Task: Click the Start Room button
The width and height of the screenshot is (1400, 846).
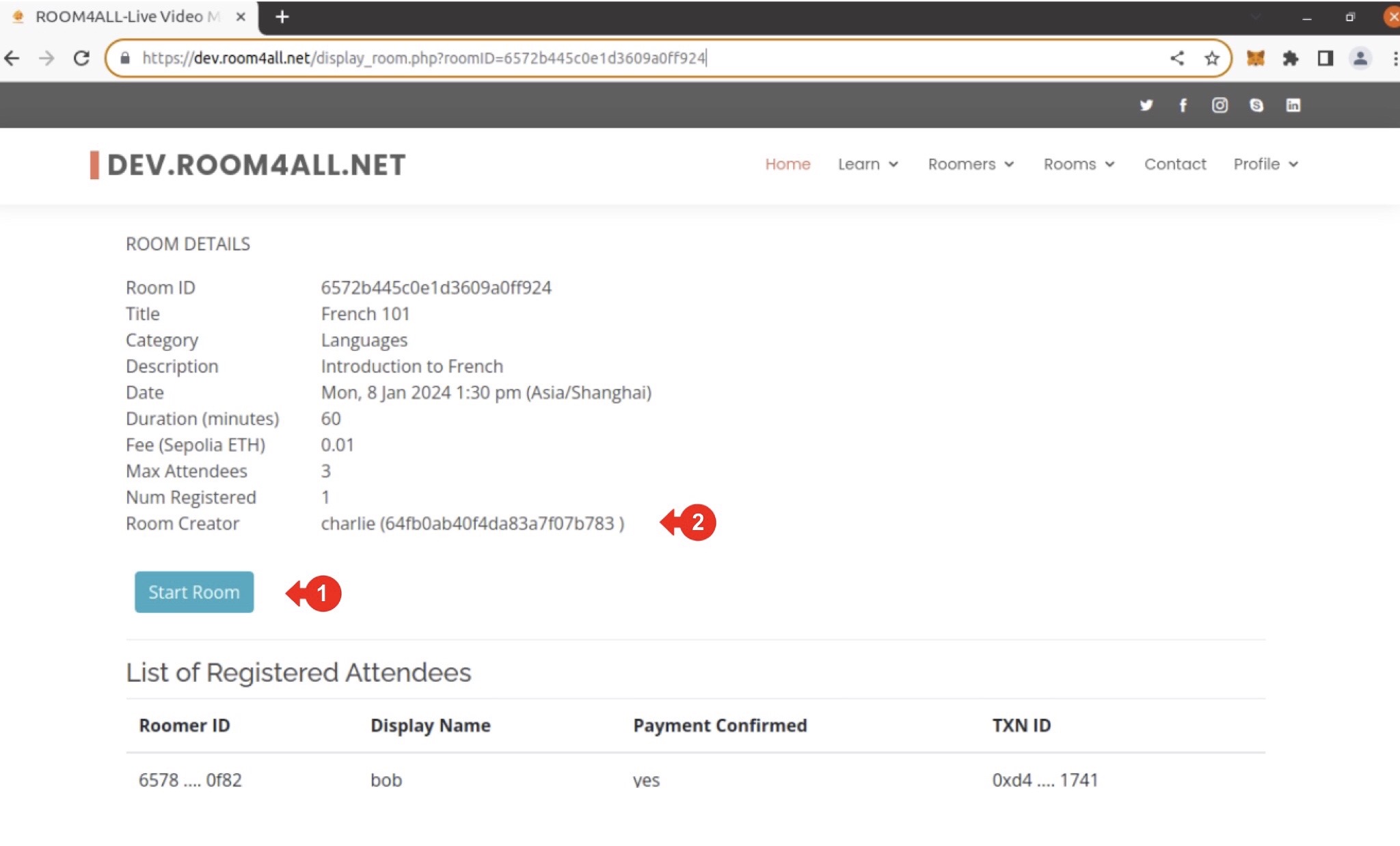Action: [x=194, y=592]
